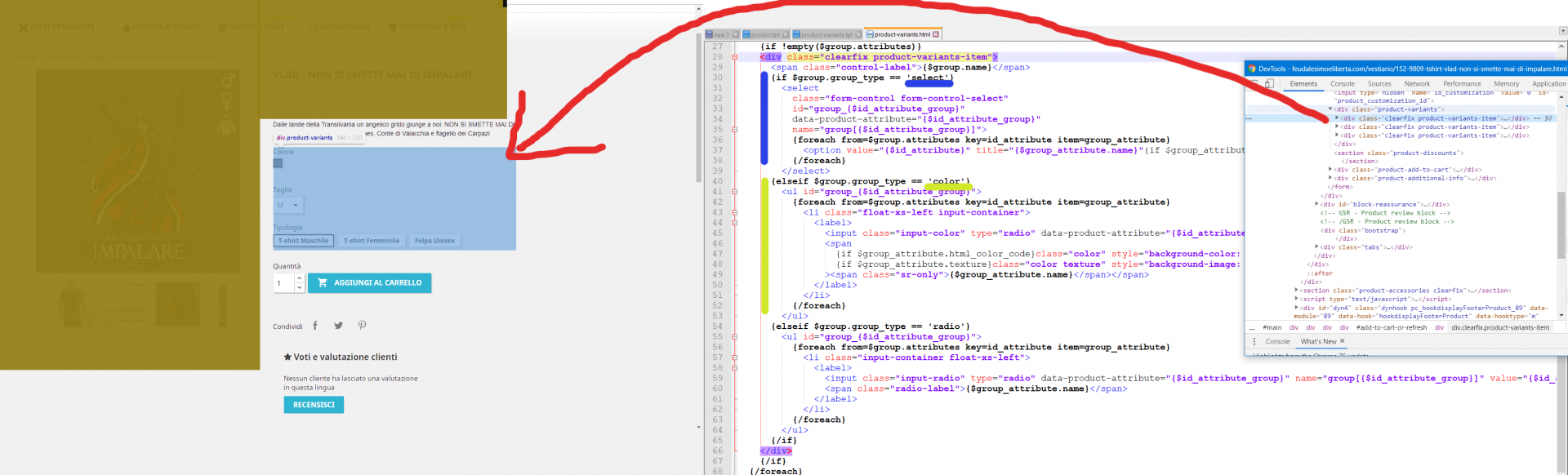This screenshot has width=1568, height=475.
Task: Close the product.tpl editor tab
Action: (786, 34)
